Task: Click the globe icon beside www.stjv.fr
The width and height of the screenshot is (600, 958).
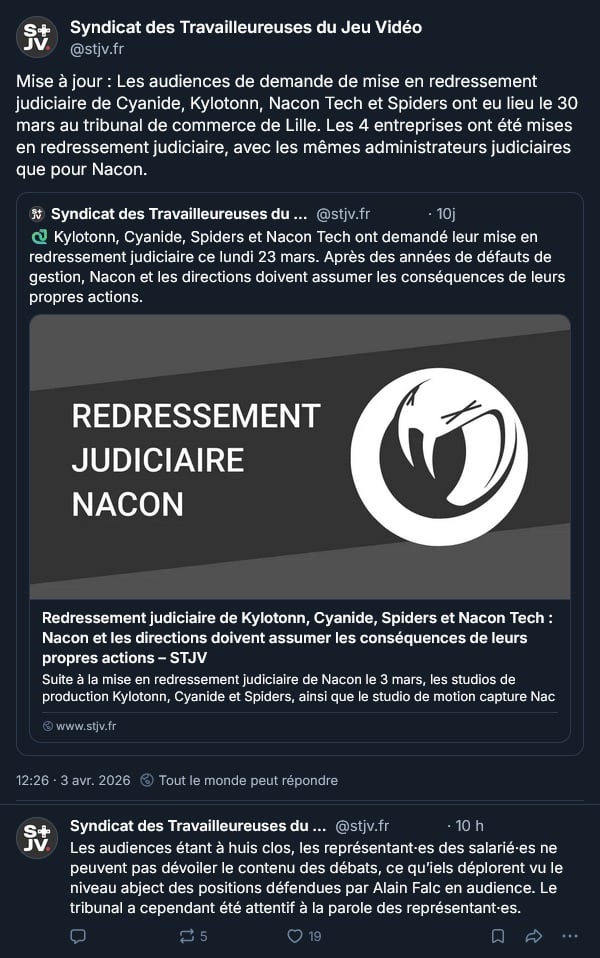Action: 48,726
